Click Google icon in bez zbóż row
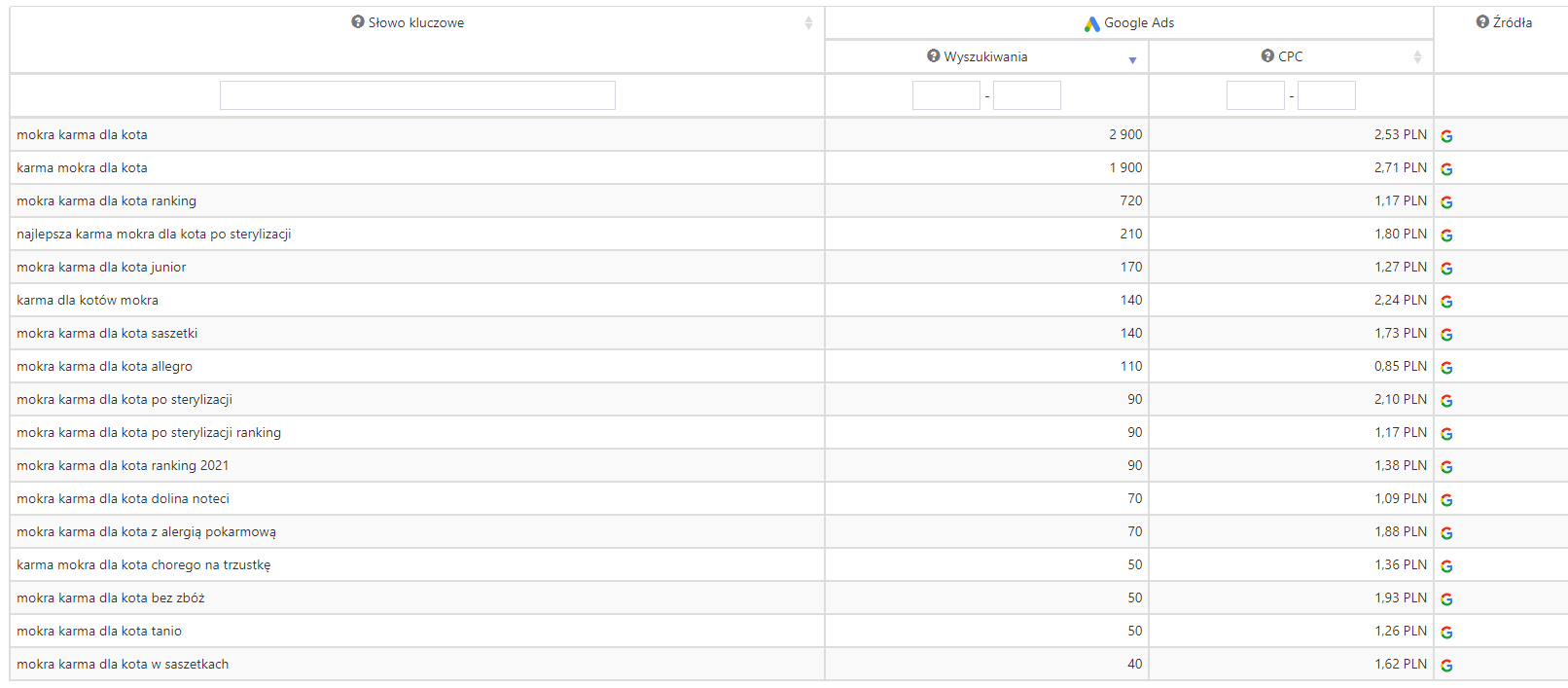The width and height of the screenshot is (1568, 688). tap(1446, 599)
